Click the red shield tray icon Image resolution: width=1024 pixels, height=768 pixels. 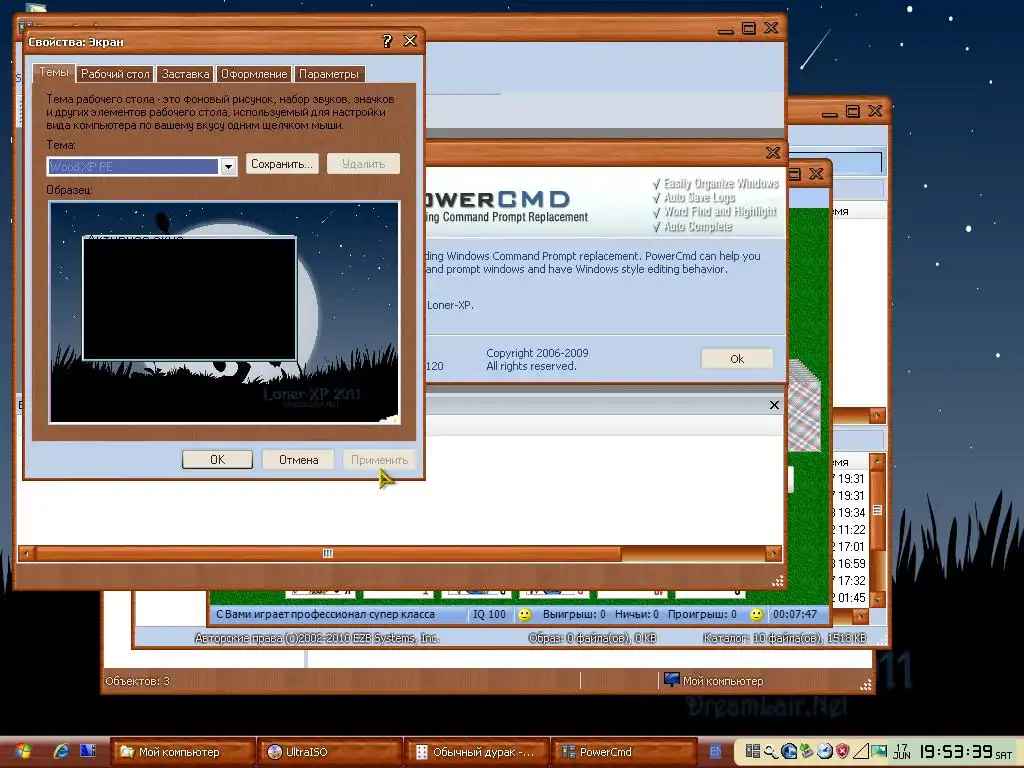click(843, 752)
